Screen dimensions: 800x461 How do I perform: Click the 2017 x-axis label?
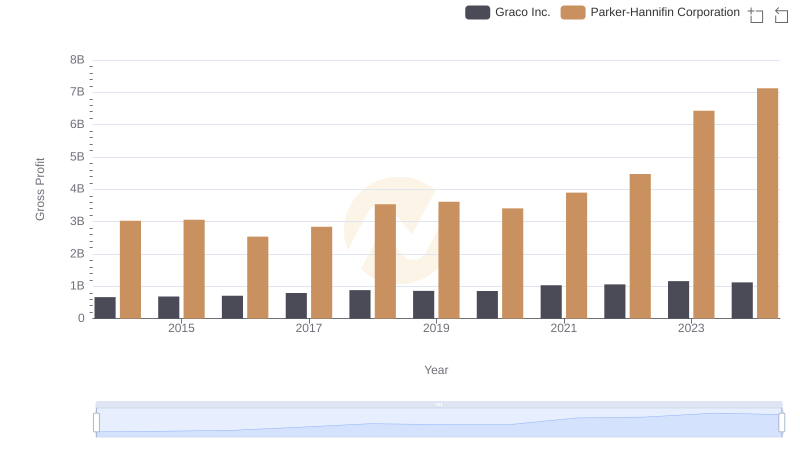coord(309,328)
